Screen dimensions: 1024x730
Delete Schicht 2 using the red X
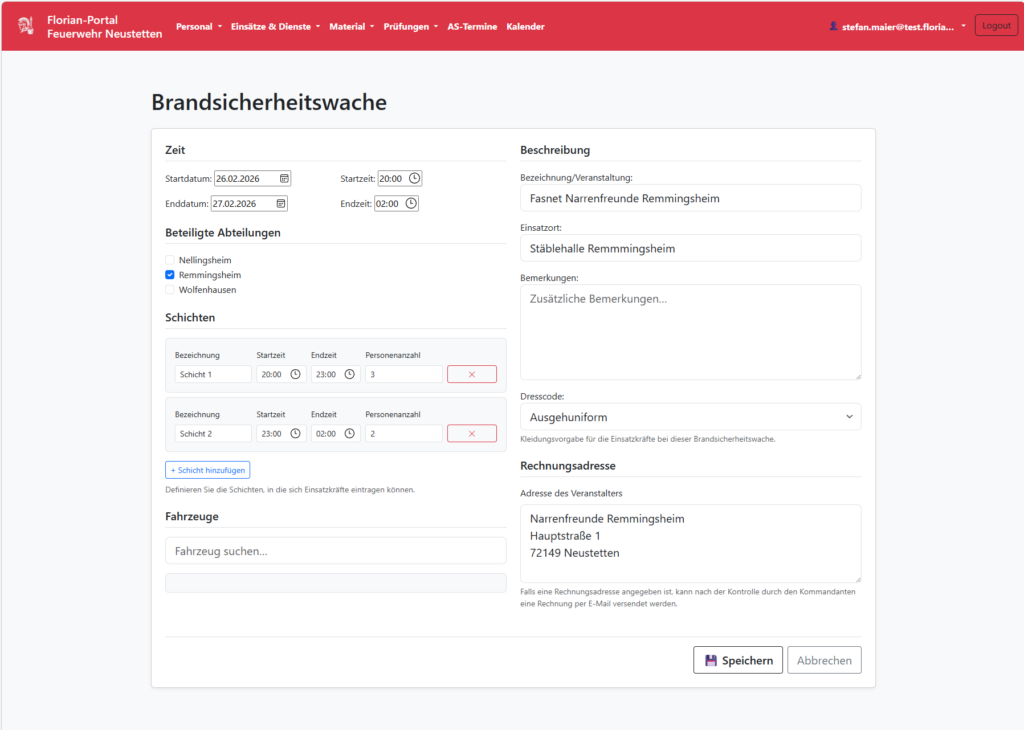(471, 434)
